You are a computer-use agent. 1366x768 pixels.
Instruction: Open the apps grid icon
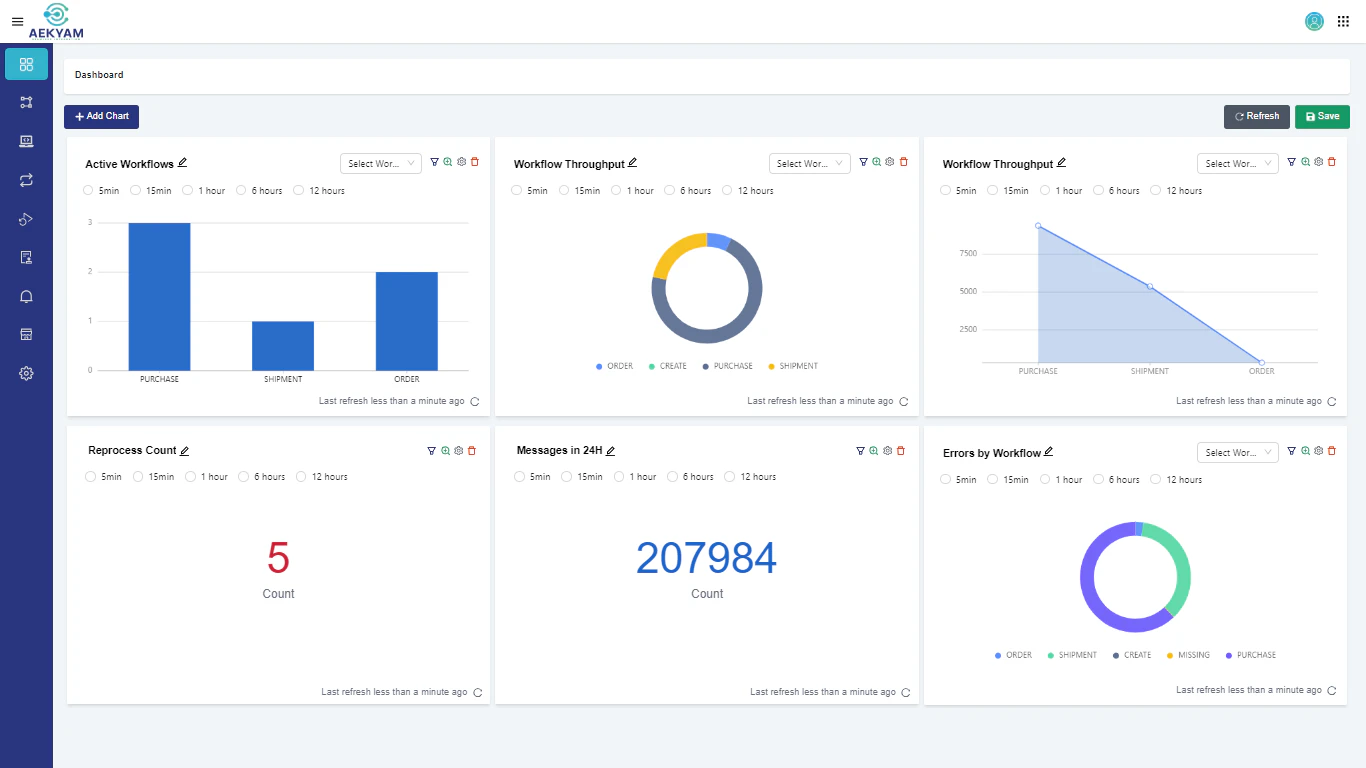point(1343,21)
